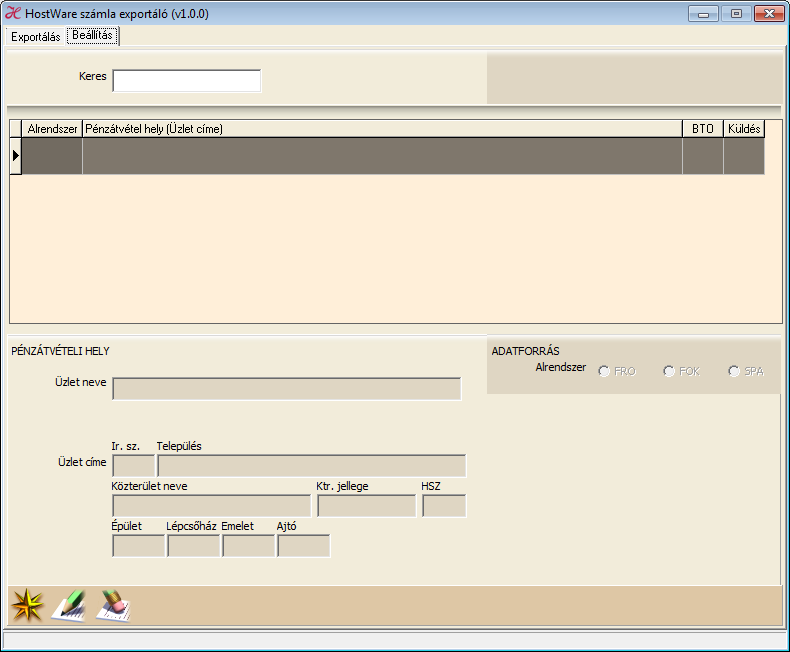The width and height of the screenshot is (790, 652).
Task: Click the Alrendszer column header
Action: click(52, 129)
